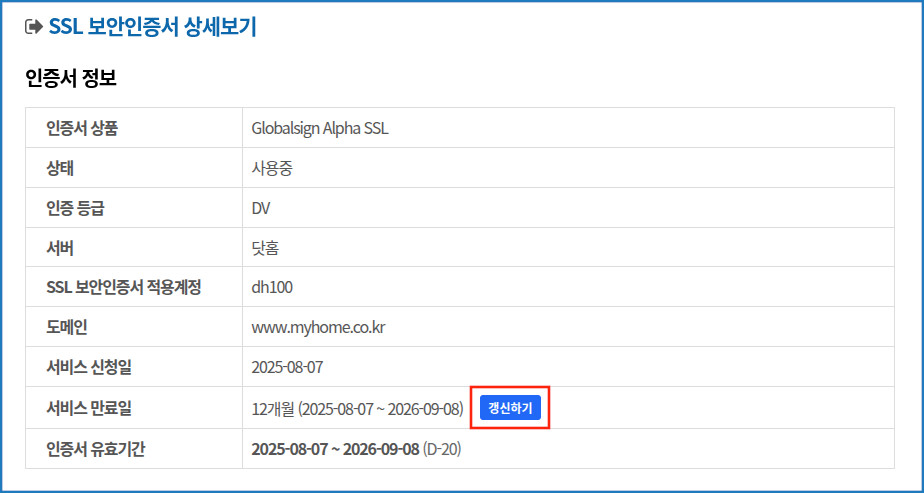This screenshot has width=924, height=493.
Task: Click the 서비스 만료일 row label
Action: click(89, 409)
